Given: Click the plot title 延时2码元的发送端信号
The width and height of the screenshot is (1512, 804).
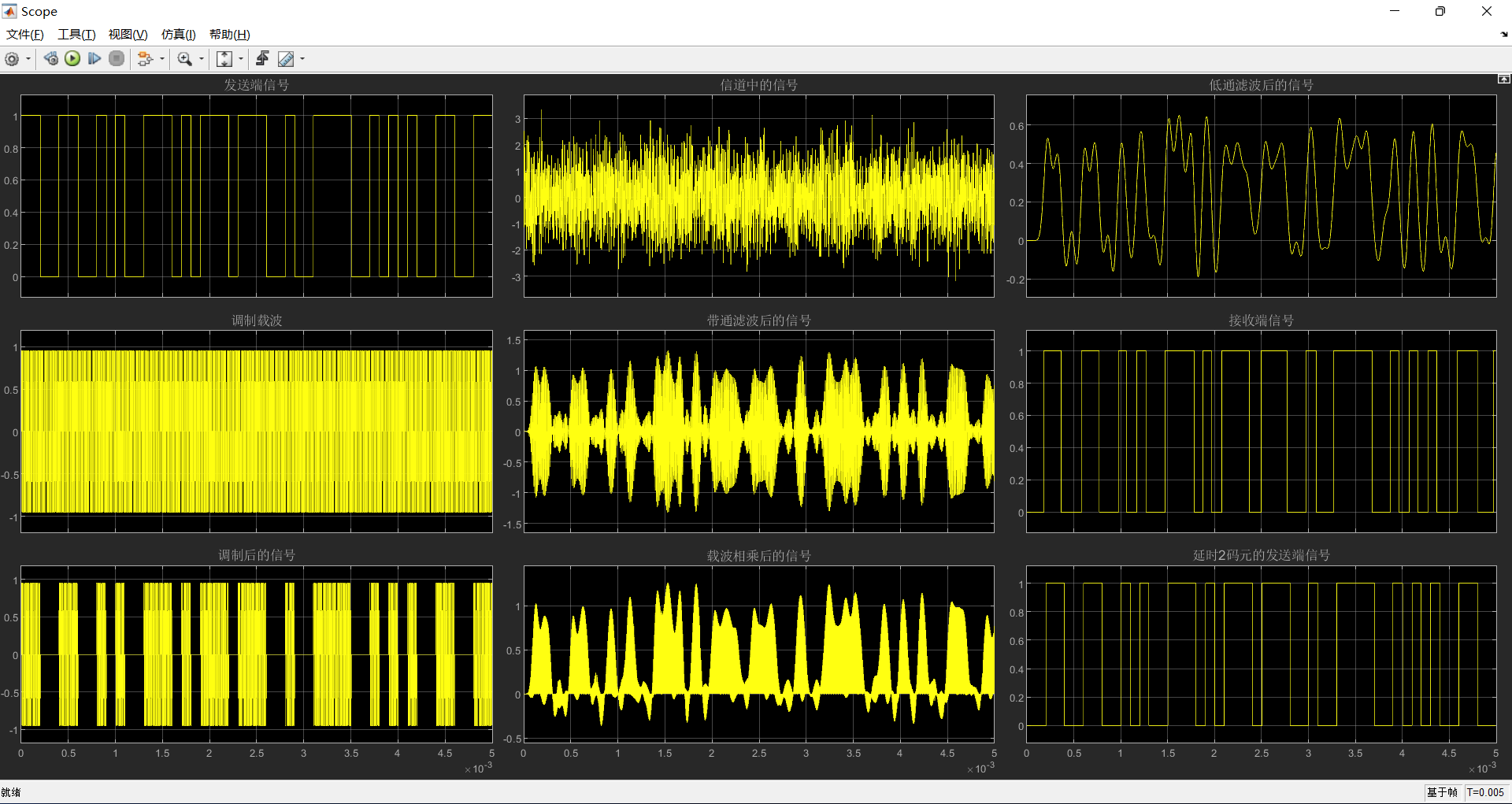Looking at the screenshot, I should tap(1262, 555).
